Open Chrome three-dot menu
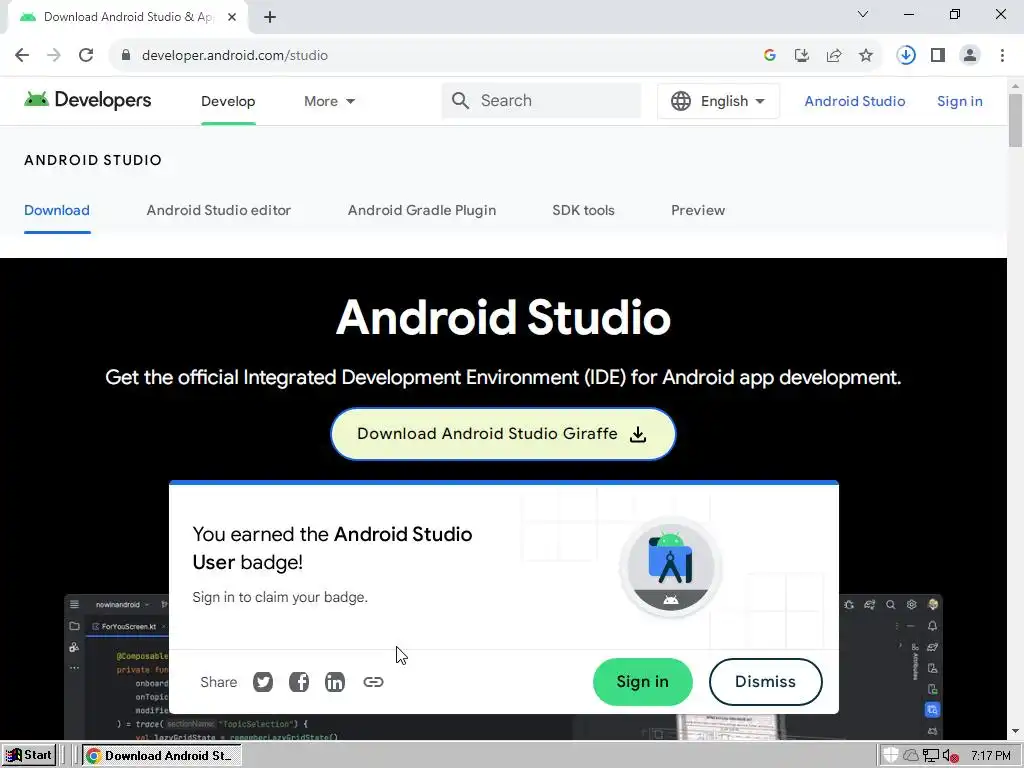The width and height of the screenshot is (1024, 768). pos(1002,56)
